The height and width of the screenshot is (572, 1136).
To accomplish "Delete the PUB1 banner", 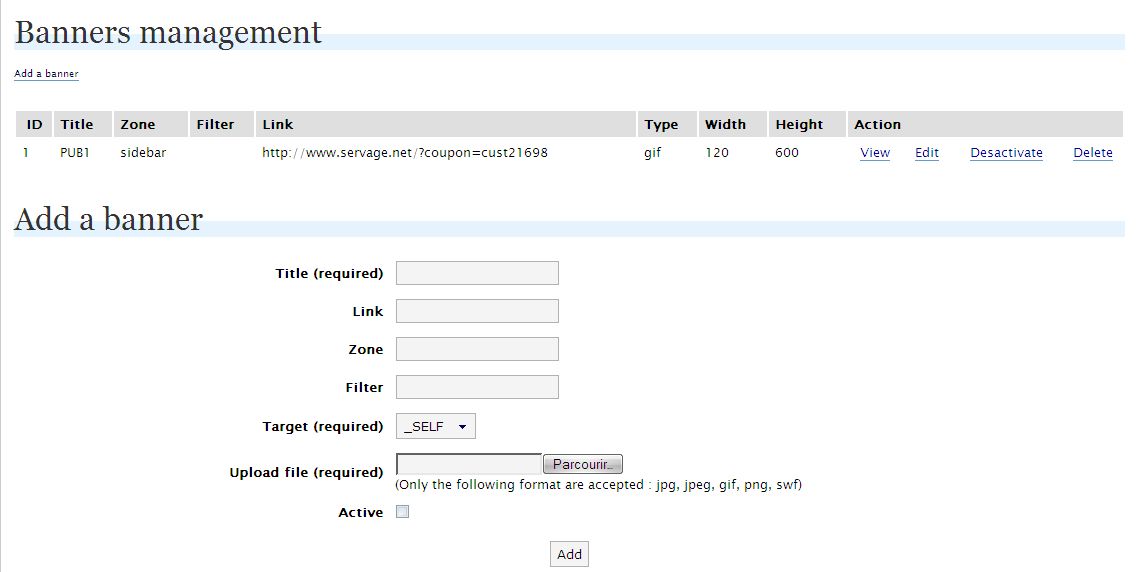I will (1093, 153).
